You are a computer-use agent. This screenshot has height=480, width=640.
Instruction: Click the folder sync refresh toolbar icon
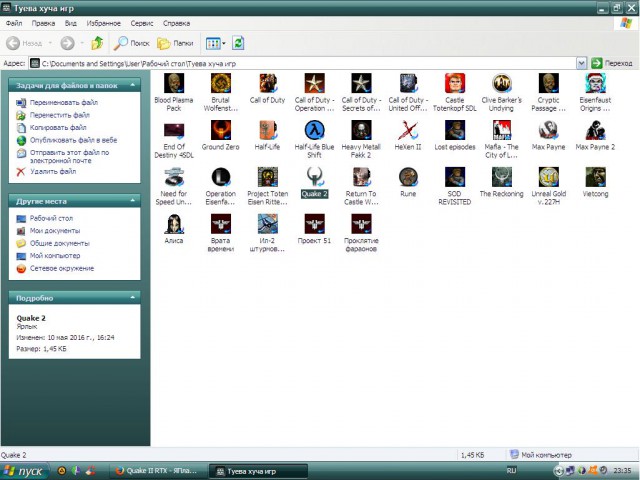tap(238, 43)
